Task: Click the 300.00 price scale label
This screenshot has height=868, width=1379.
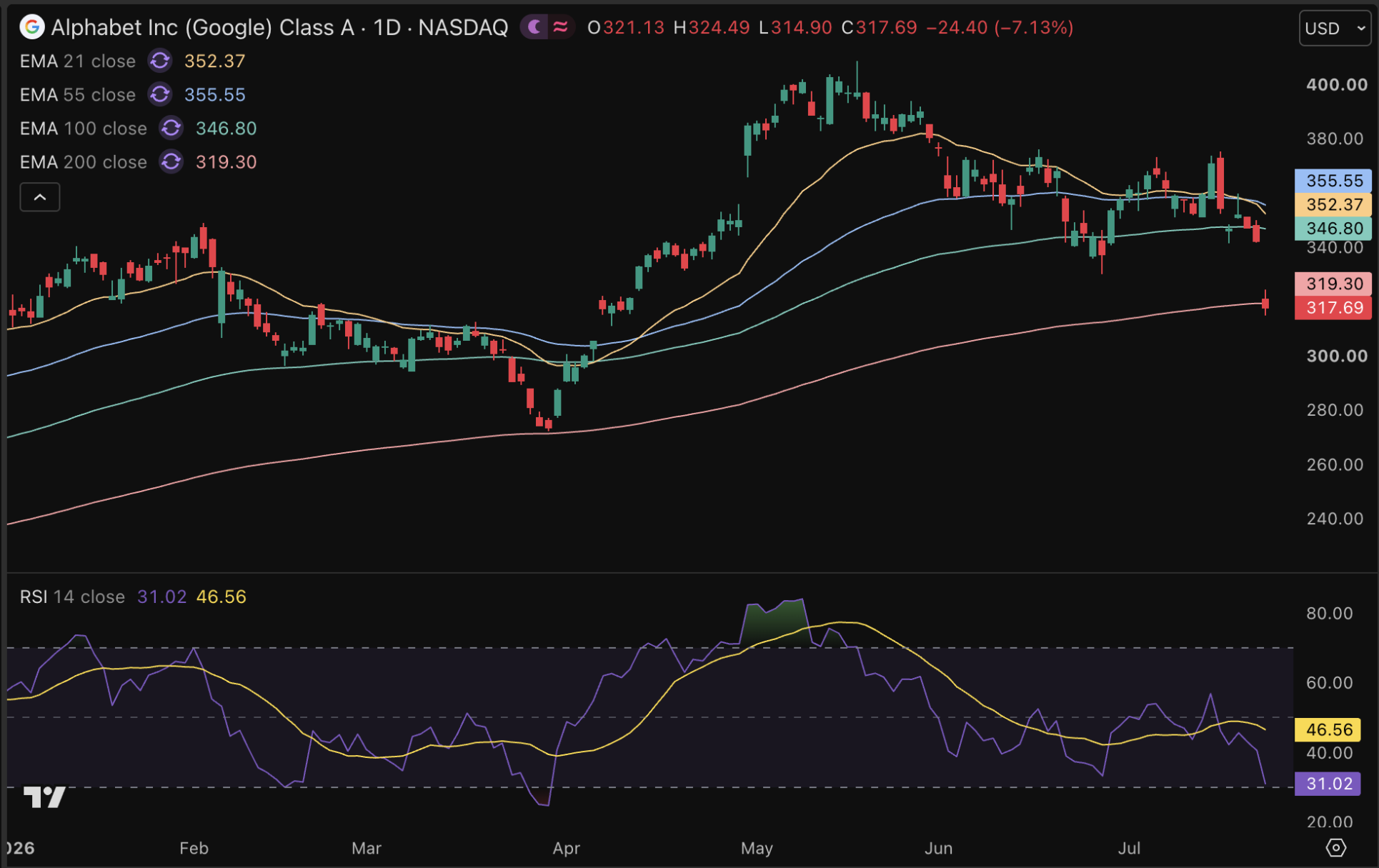Action: pyautogui.click(x=1336, y=356)
